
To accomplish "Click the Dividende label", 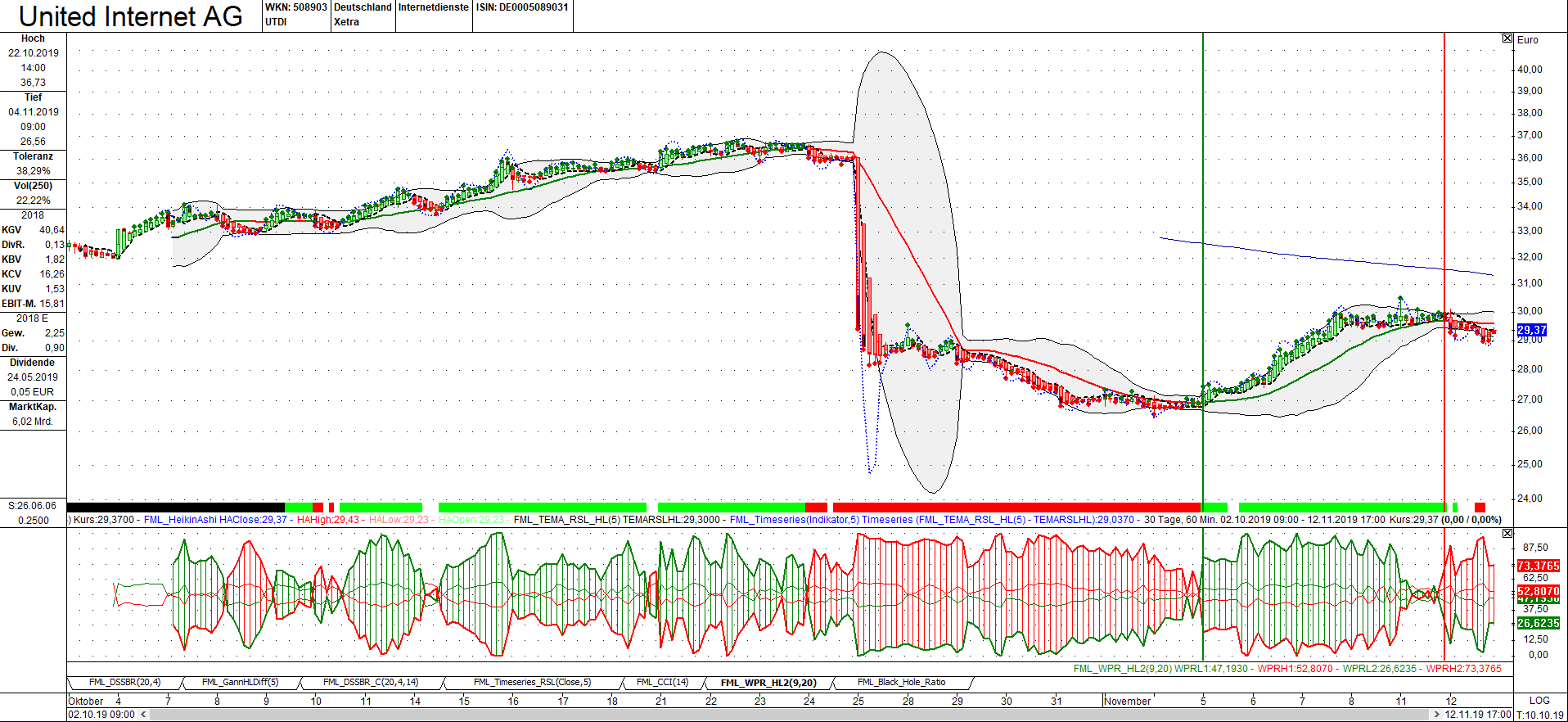I will tap(33, 363).
